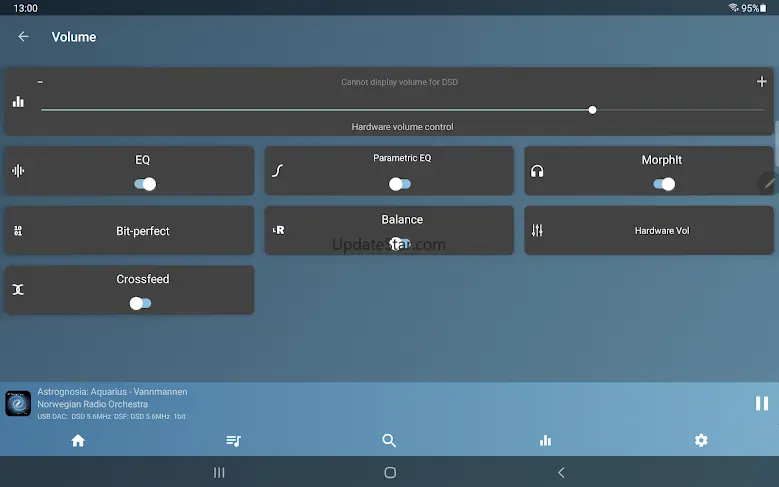Viewport: 779px width, 487px height.
Task: Open search from the bottom bar
Action: click(x=389, y=440)
